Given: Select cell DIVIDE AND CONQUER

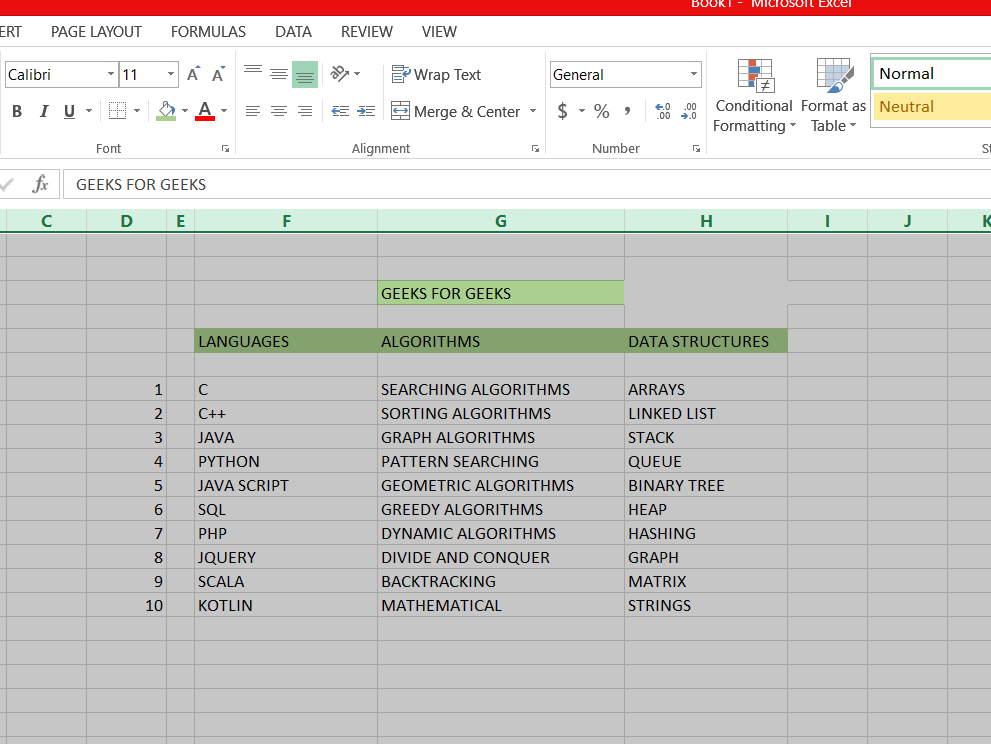Looking at the screenshot, I should click(x=501, y=558).
